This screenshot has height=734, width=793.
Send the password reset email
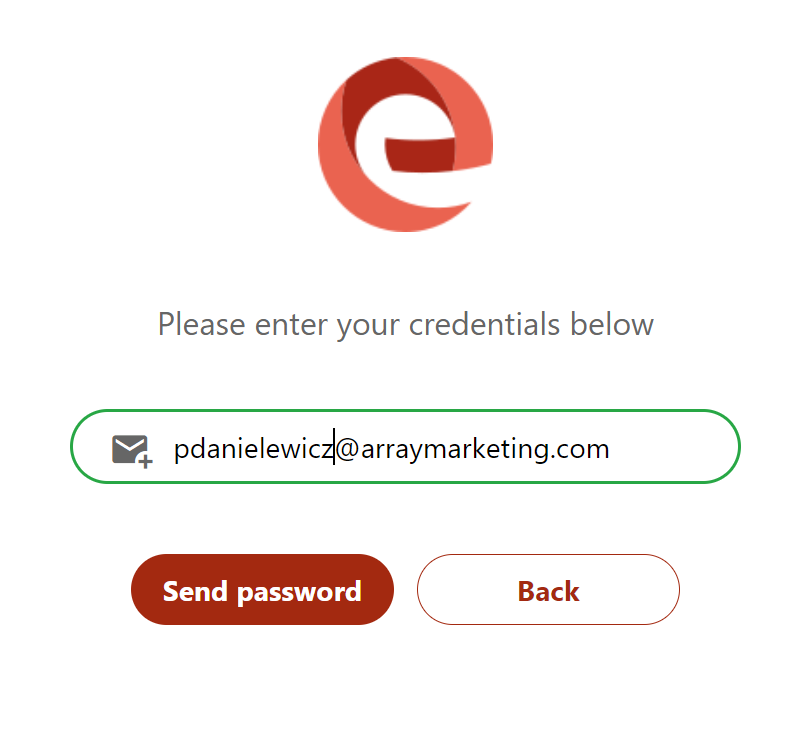pos(262,589)
